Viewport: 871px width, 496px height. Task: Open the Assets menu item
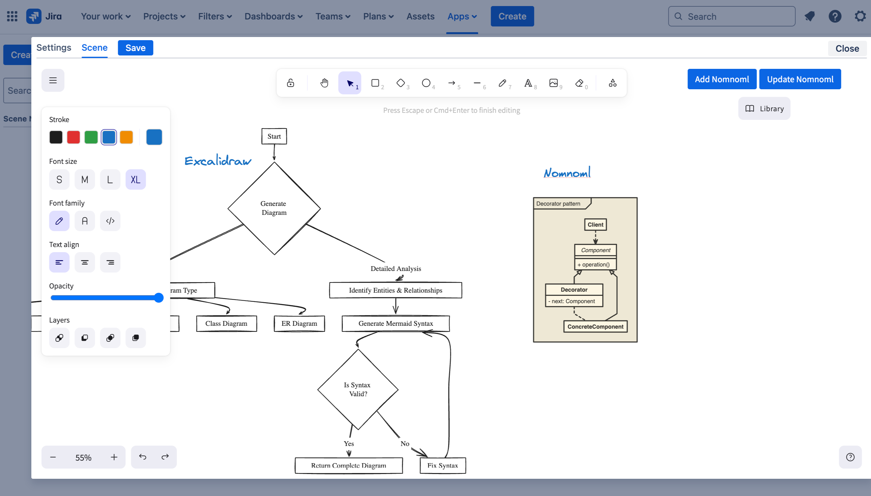coord(420,16)
